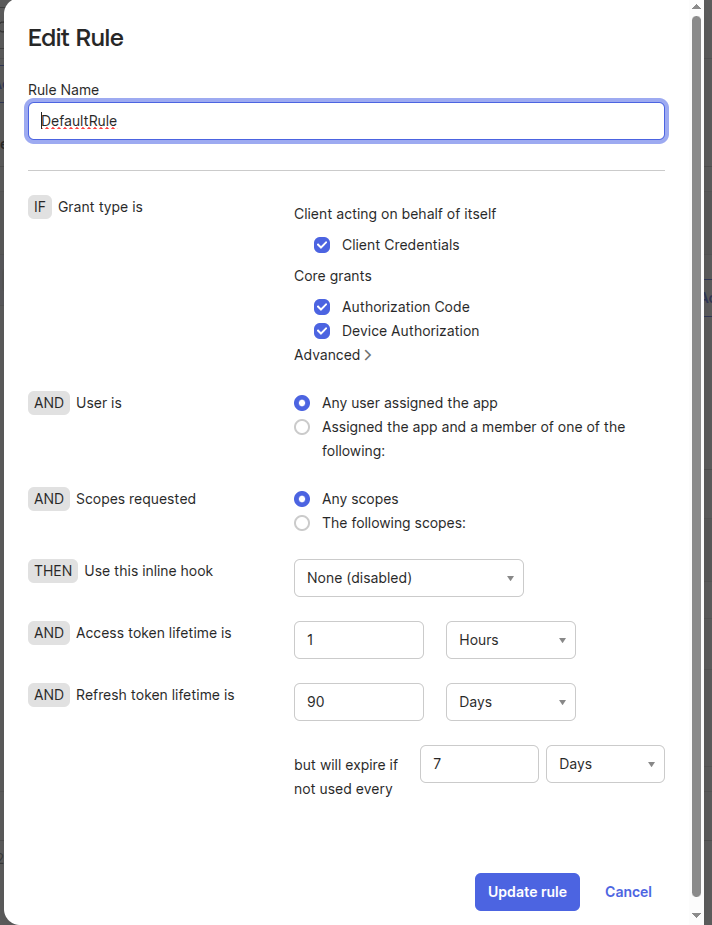Choose 'The following scopes' radio option
Image resolution: width=712 pixels, height=925 pixels.
pyautogui.click(x=302, y=523)
